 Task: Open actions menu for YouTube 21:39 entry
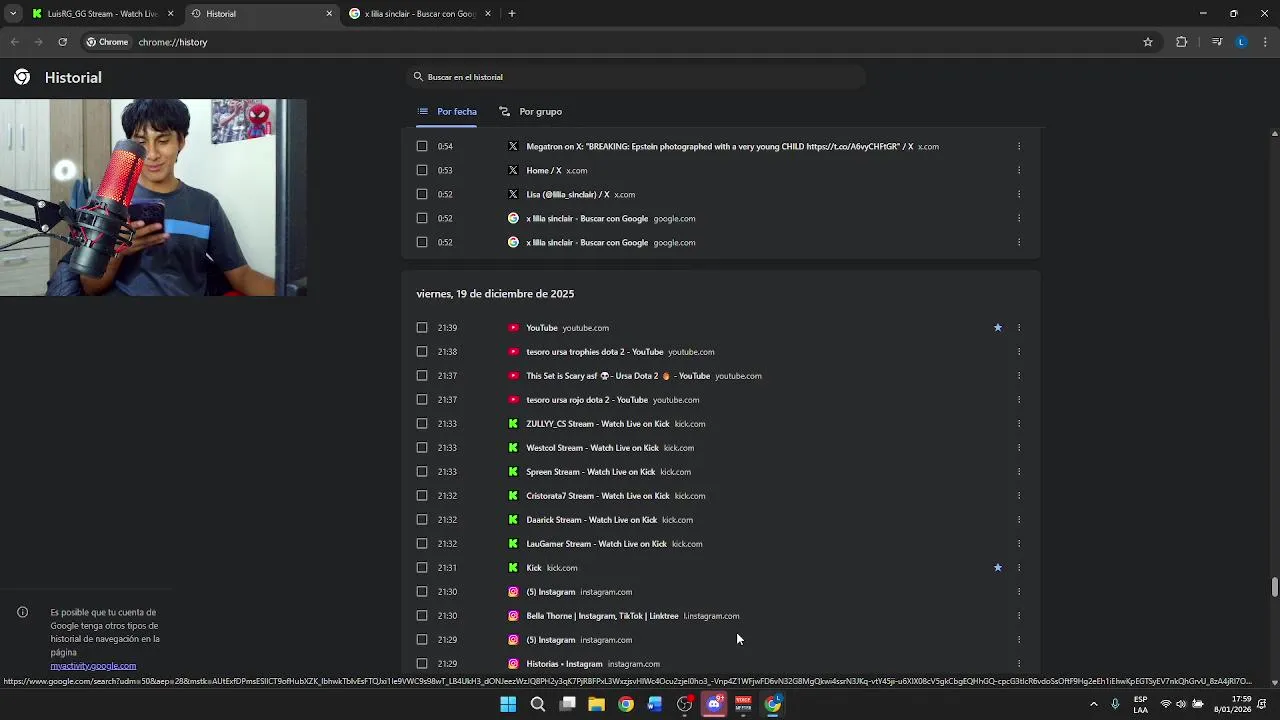click(x=1019, y=327)
